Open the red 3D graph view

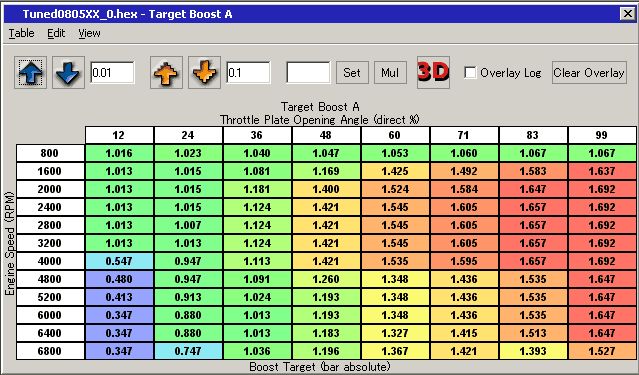[x=433, y=73]
